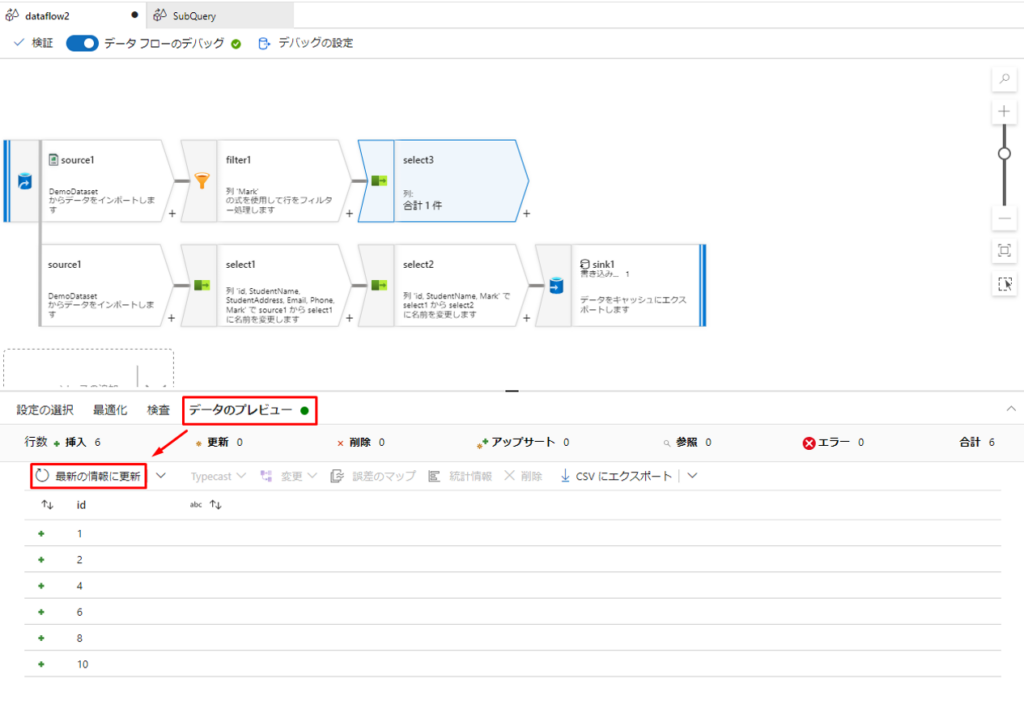Screen dimensions: 1024x721
Task: Expand the refresh options dropdown arrow
Action: tap(161, 476)
